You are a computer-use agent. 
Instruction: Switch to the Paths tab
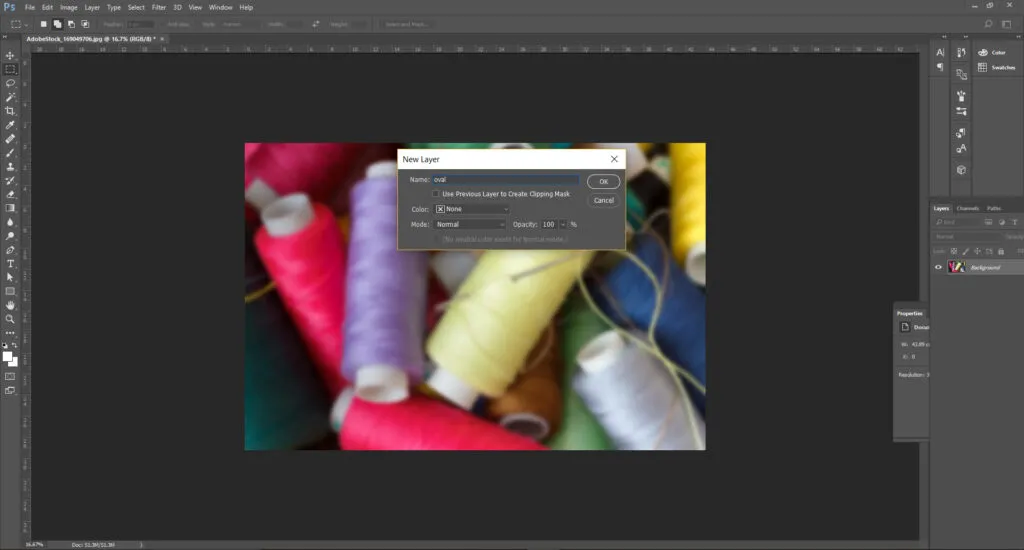[x=994, y=208]
